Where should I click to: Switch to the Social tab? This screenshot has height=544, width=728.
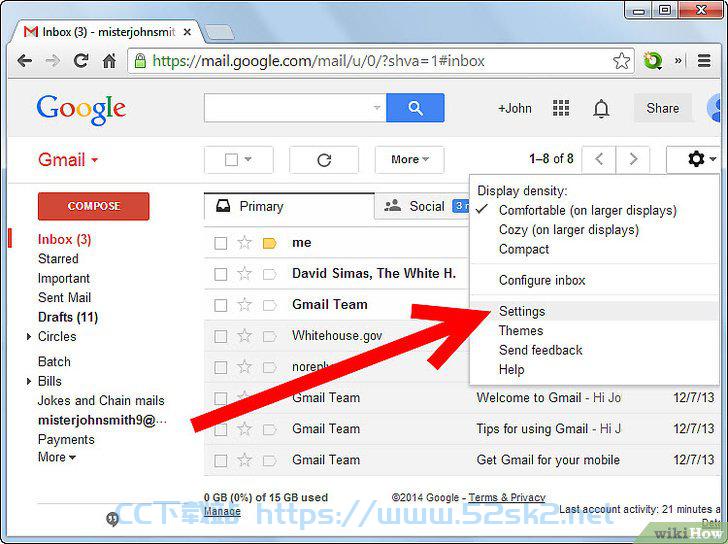pos(422,207)
